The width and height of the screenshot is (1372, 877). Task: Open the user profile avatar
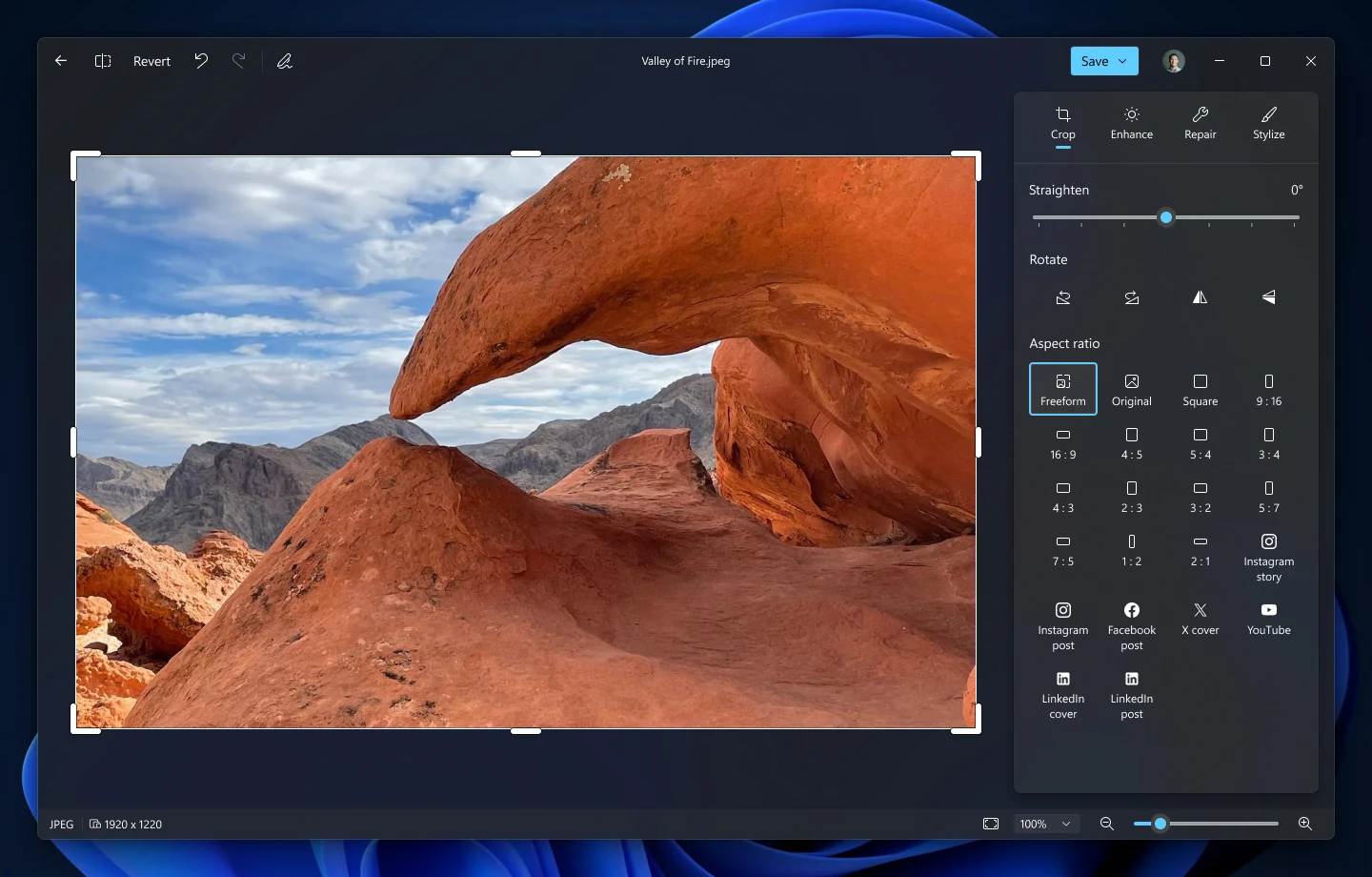tap(1174, 61)
